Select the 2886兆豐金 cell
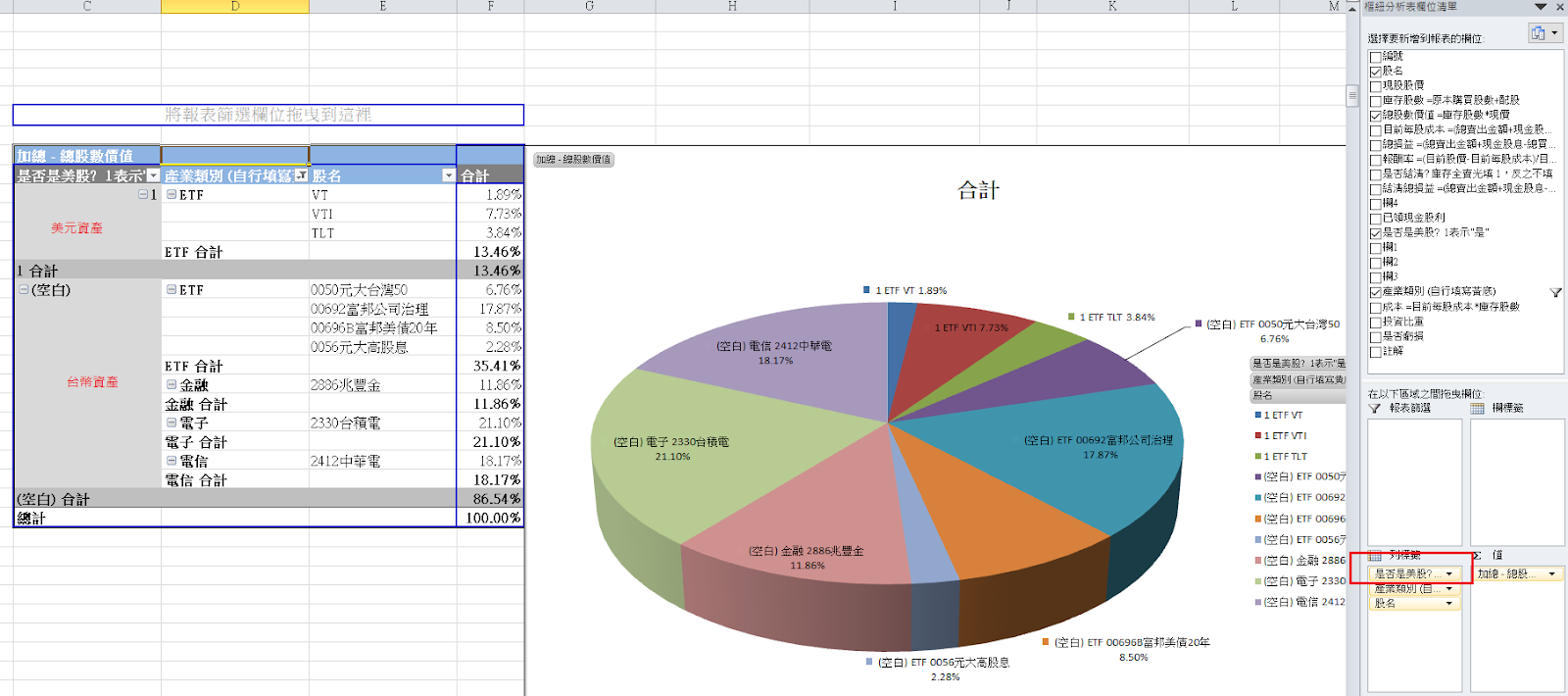The image size is (1568, 696). pyautogui.click(x=383, y=385)
